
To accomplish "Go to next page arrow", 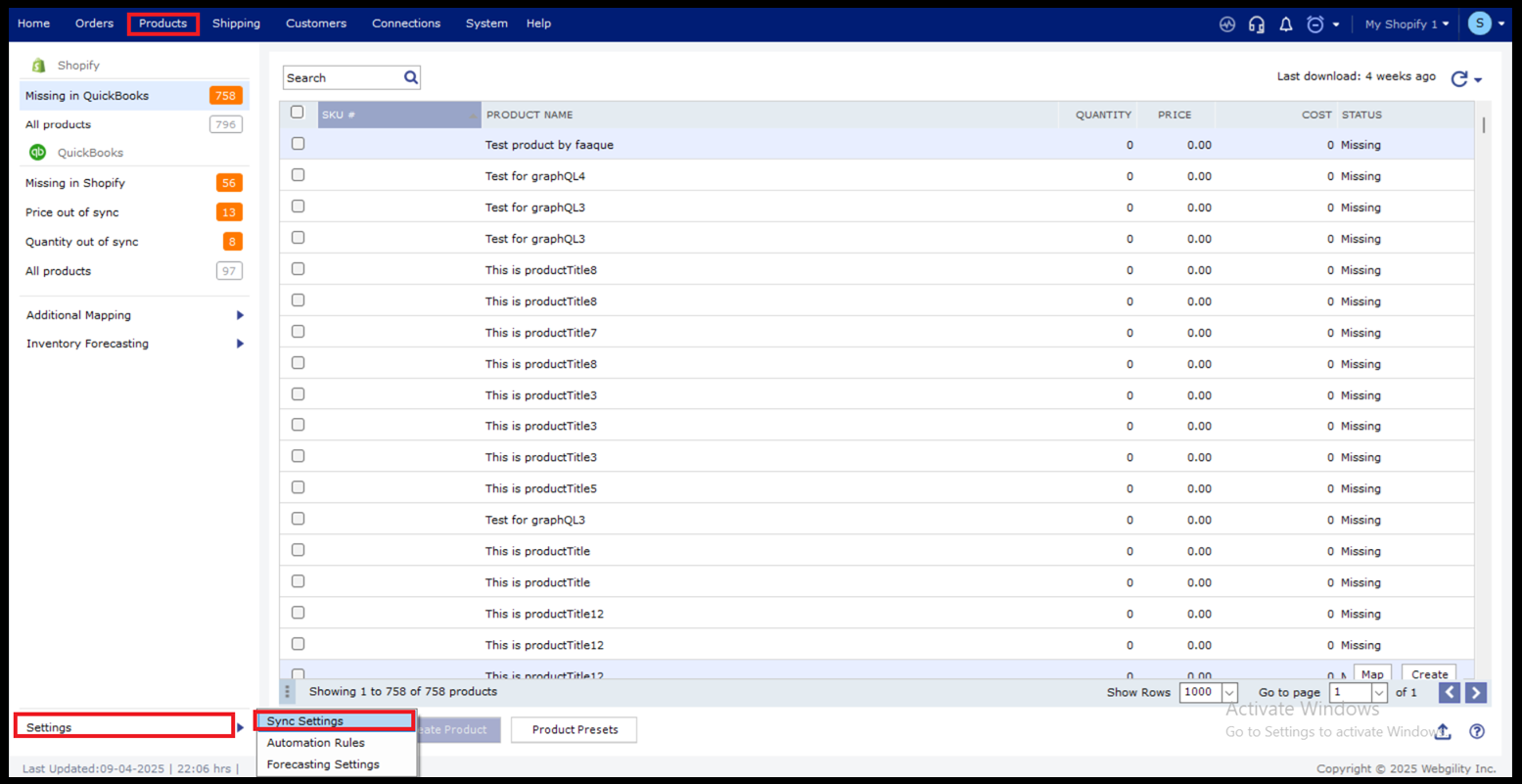I will pyautogui.click(x=1476, y=693).
